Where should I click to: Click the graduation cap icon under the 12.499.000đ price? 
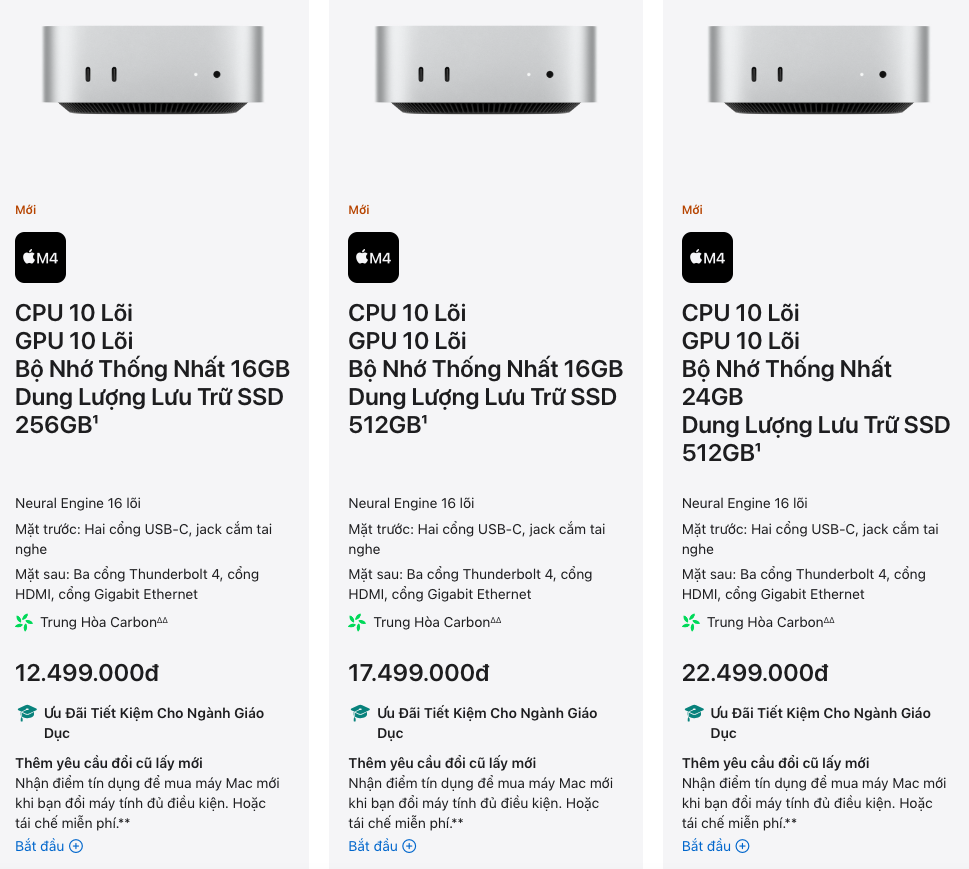tap(27, 713)
